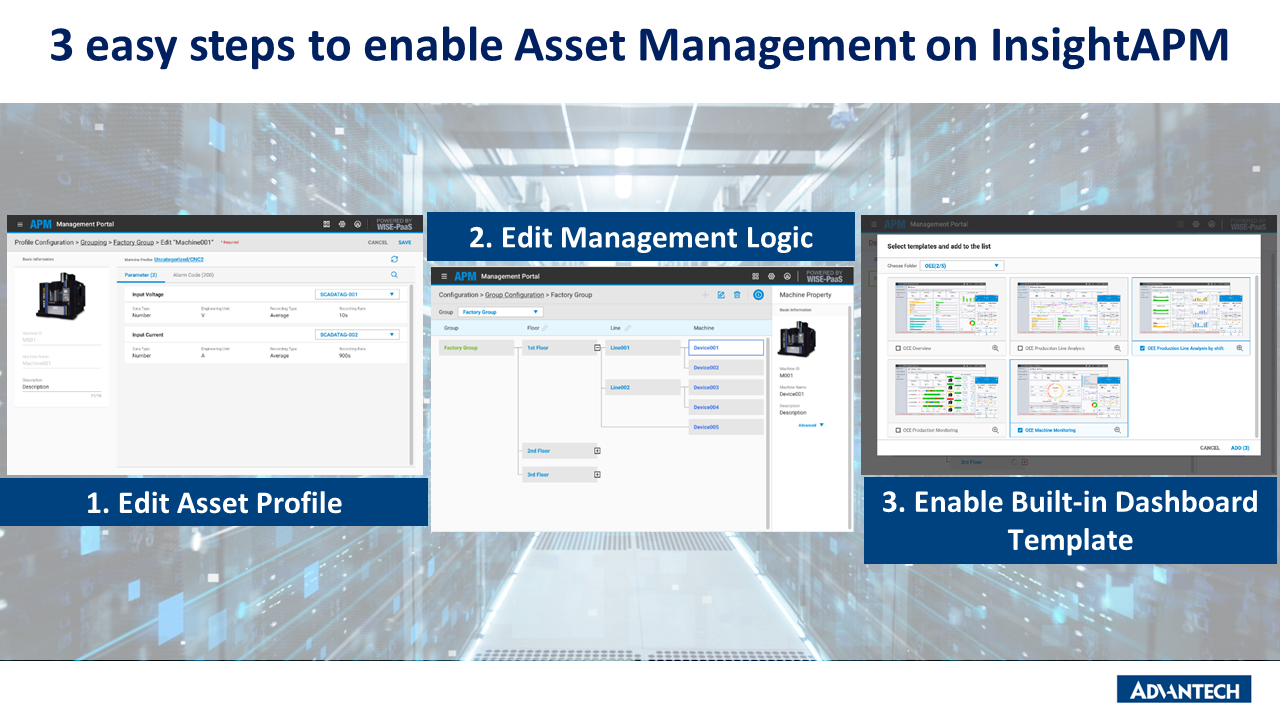Expand the Advanced section in Machine Property
Viewport: 1280px width, 720px height.
(811, 425)
